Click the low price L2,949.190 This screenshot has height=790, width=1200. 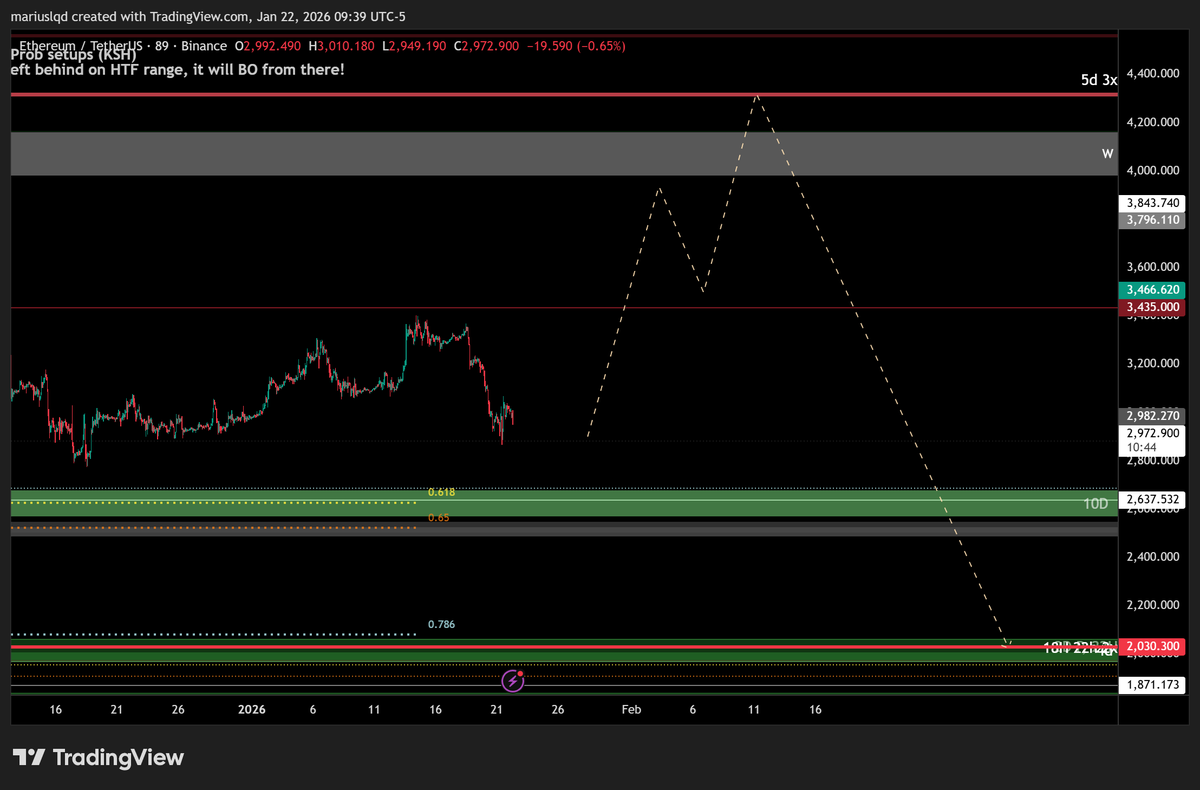pyautogui.click(x=415, y=45)
